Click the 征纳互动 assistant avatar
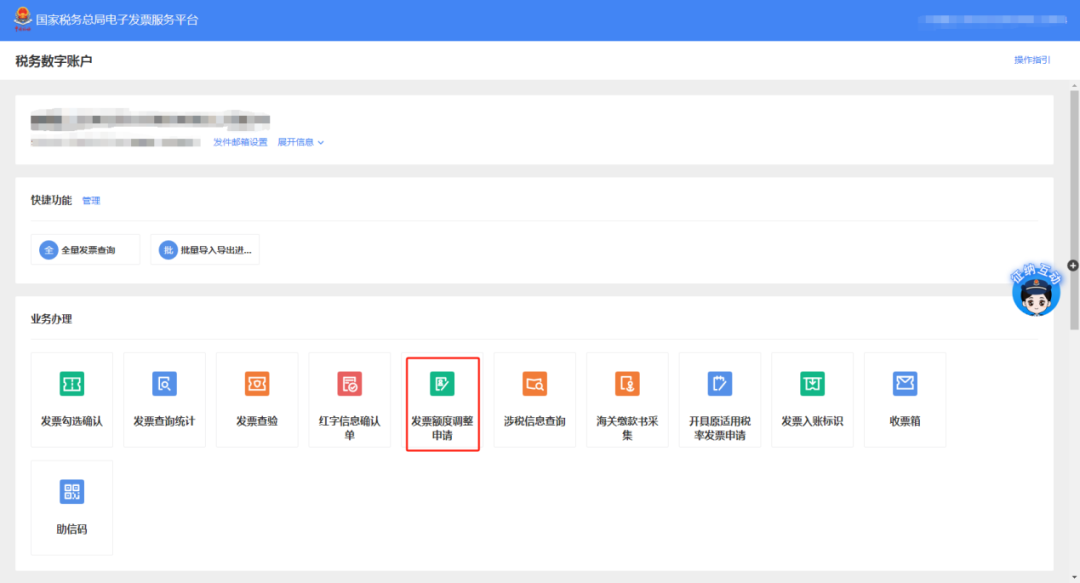The height and width of the screenshot is (583, 1080). click(x=1036, y=293)
